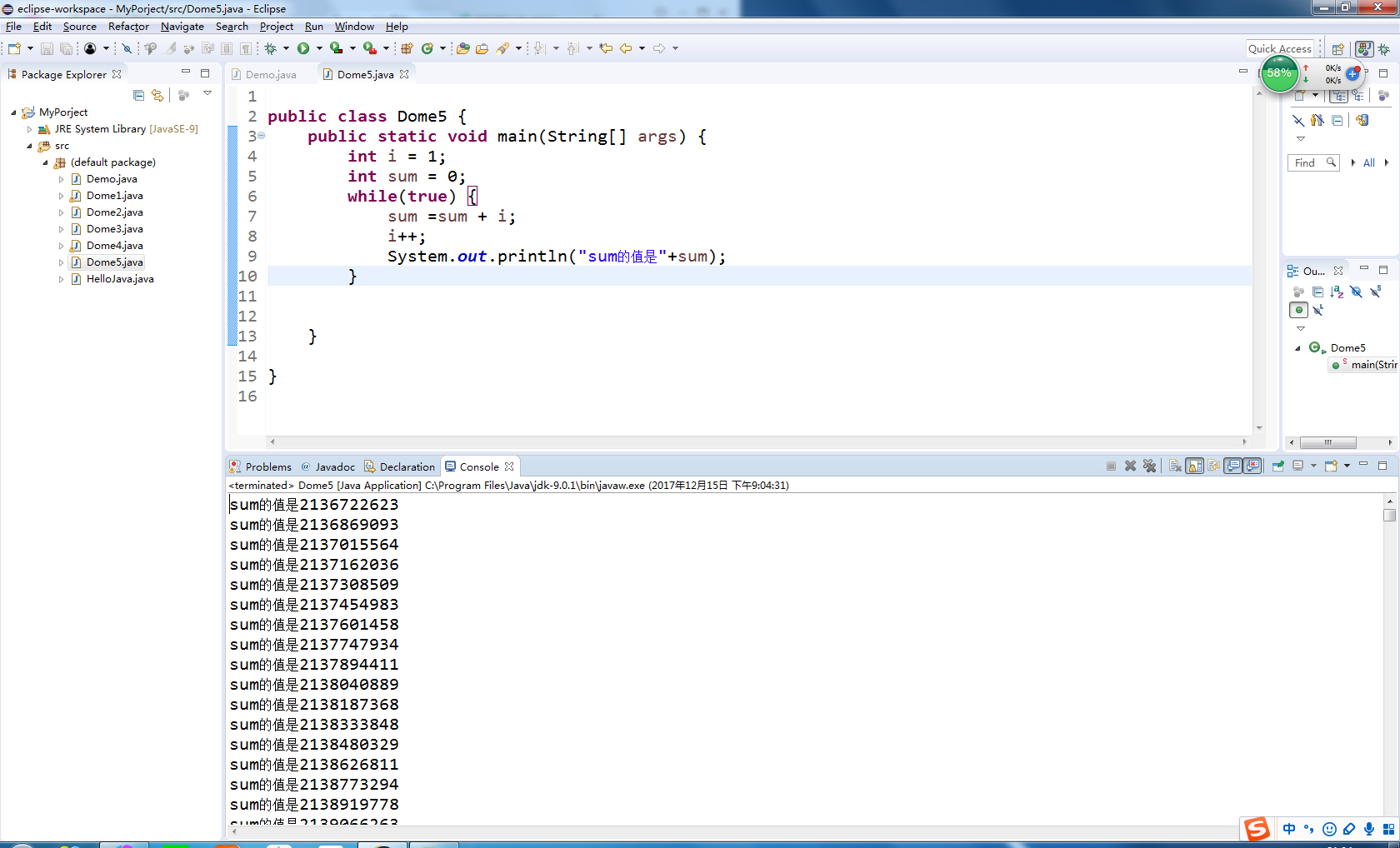Close the Dome5.java editor tab
This screenshot has height=848, width=1400.
click(404, 74)
